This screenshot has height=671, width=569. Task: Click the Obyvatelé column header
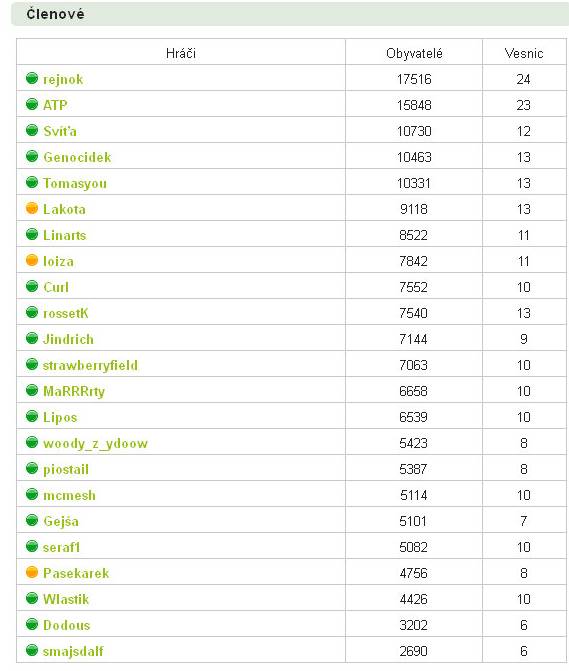point(414,53)
